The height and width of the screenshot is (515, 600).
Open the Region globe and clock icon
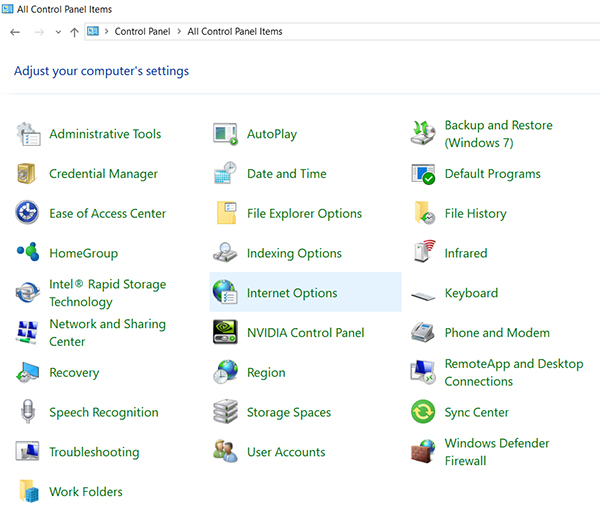click(x=225, y=372)
